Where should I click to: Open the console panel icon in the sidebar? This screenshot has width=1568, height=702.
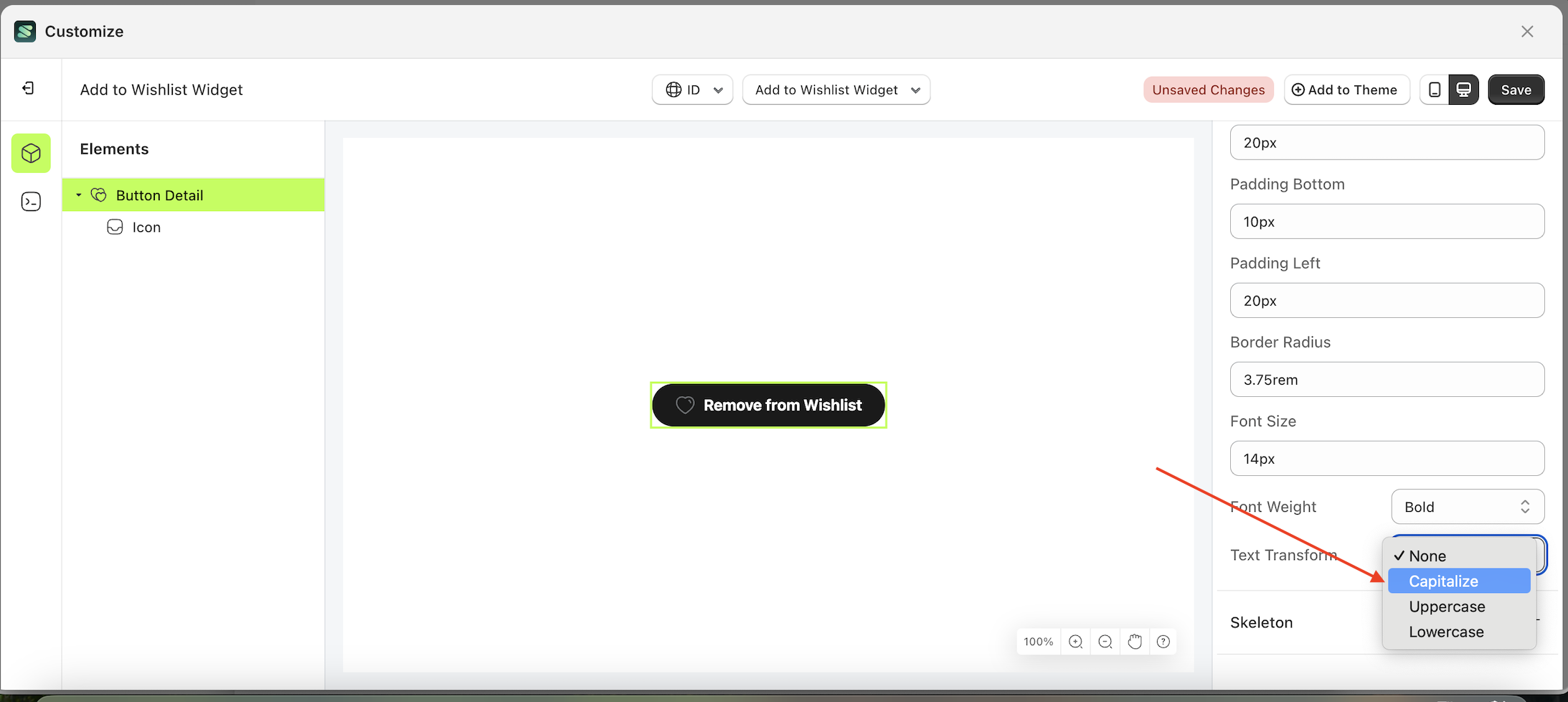31,202
